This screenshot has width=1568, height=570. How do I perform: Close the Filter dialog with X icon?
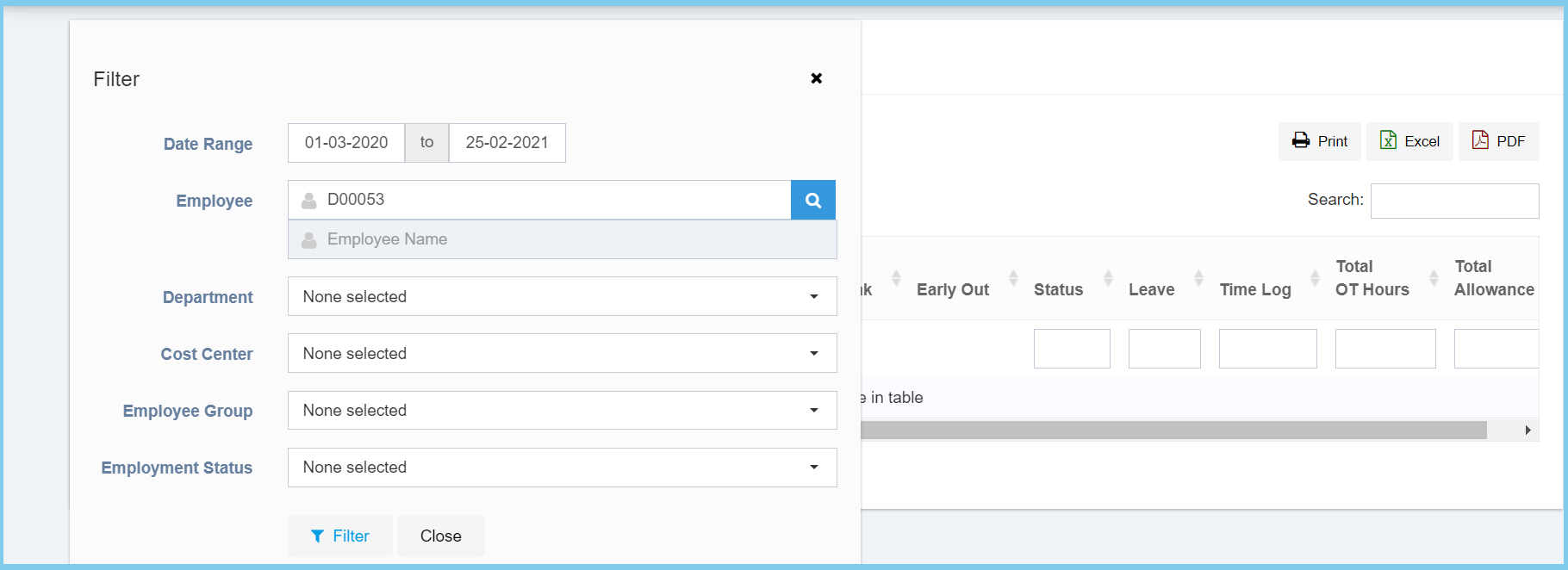point(816,78)
